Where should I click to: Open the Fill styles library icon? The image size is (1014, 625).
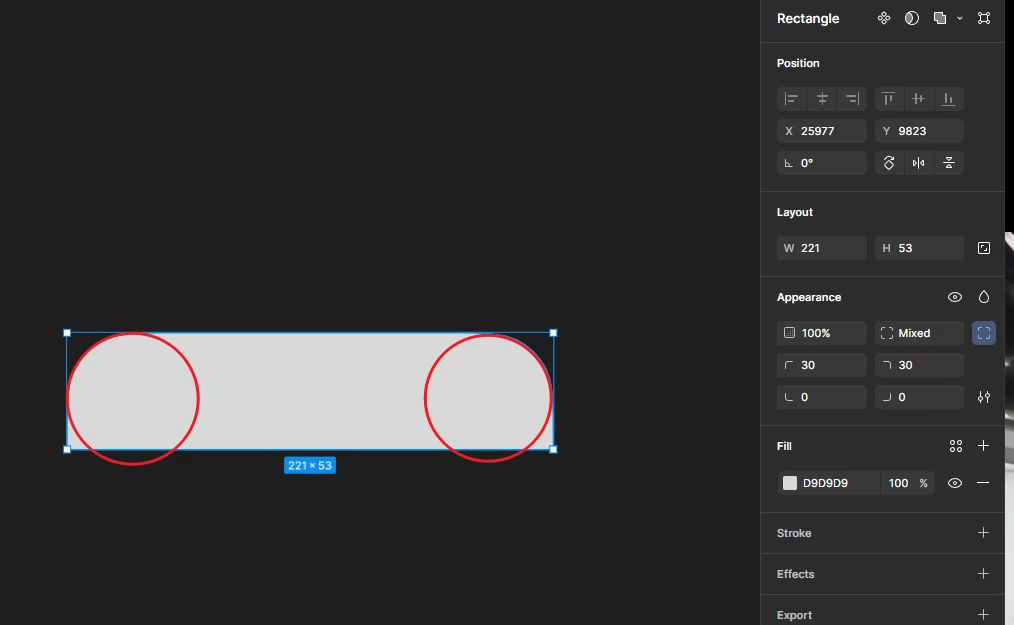point(956,446)
